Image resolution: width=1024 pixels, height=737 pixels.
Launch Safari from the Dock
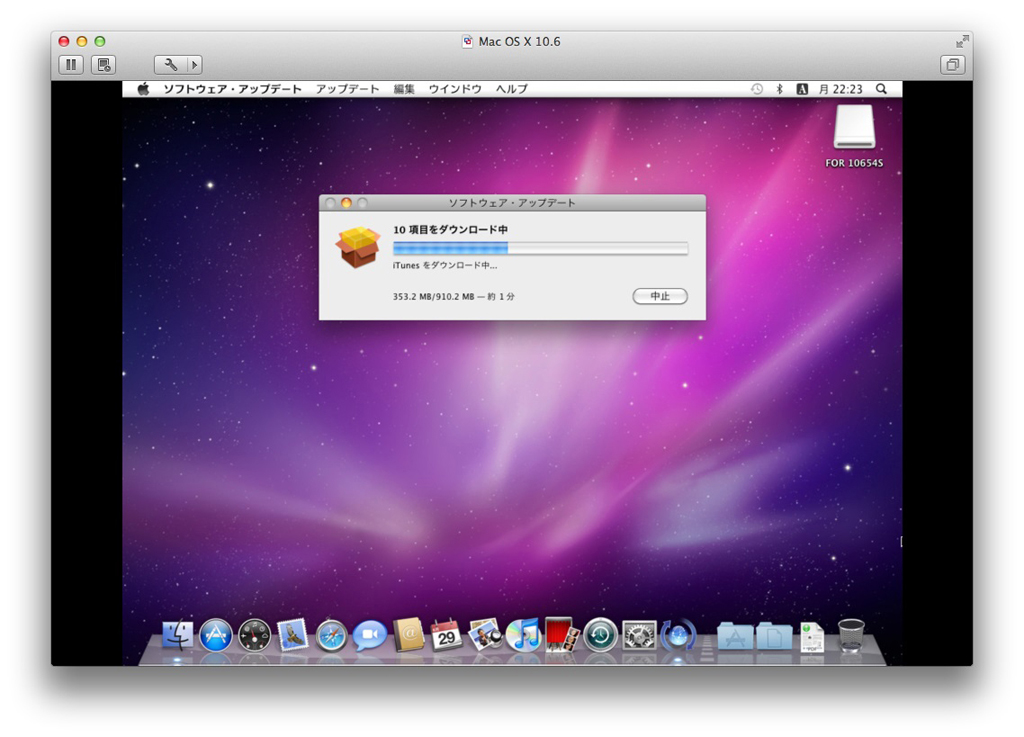(x=331, y=635)
